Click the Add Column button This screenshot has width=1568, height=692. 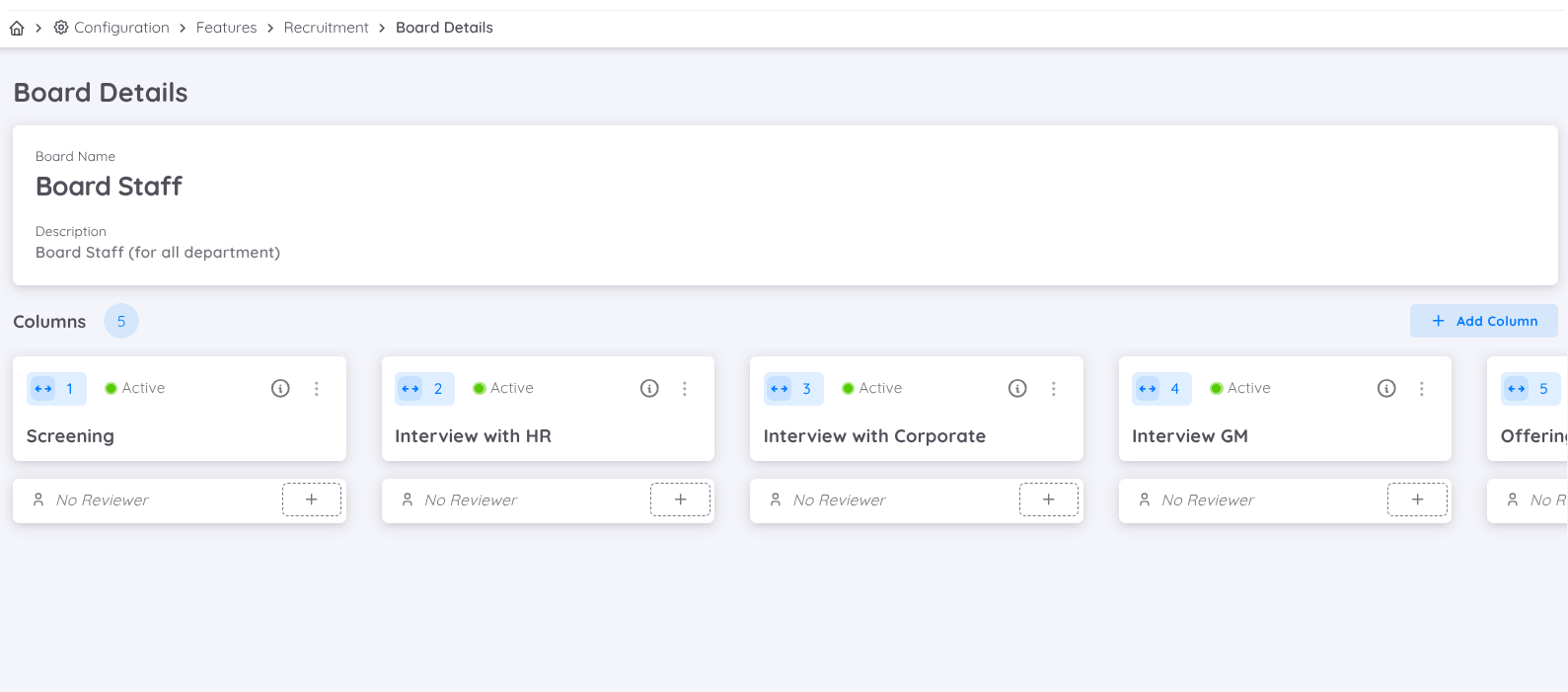[x=1483, y=321]
